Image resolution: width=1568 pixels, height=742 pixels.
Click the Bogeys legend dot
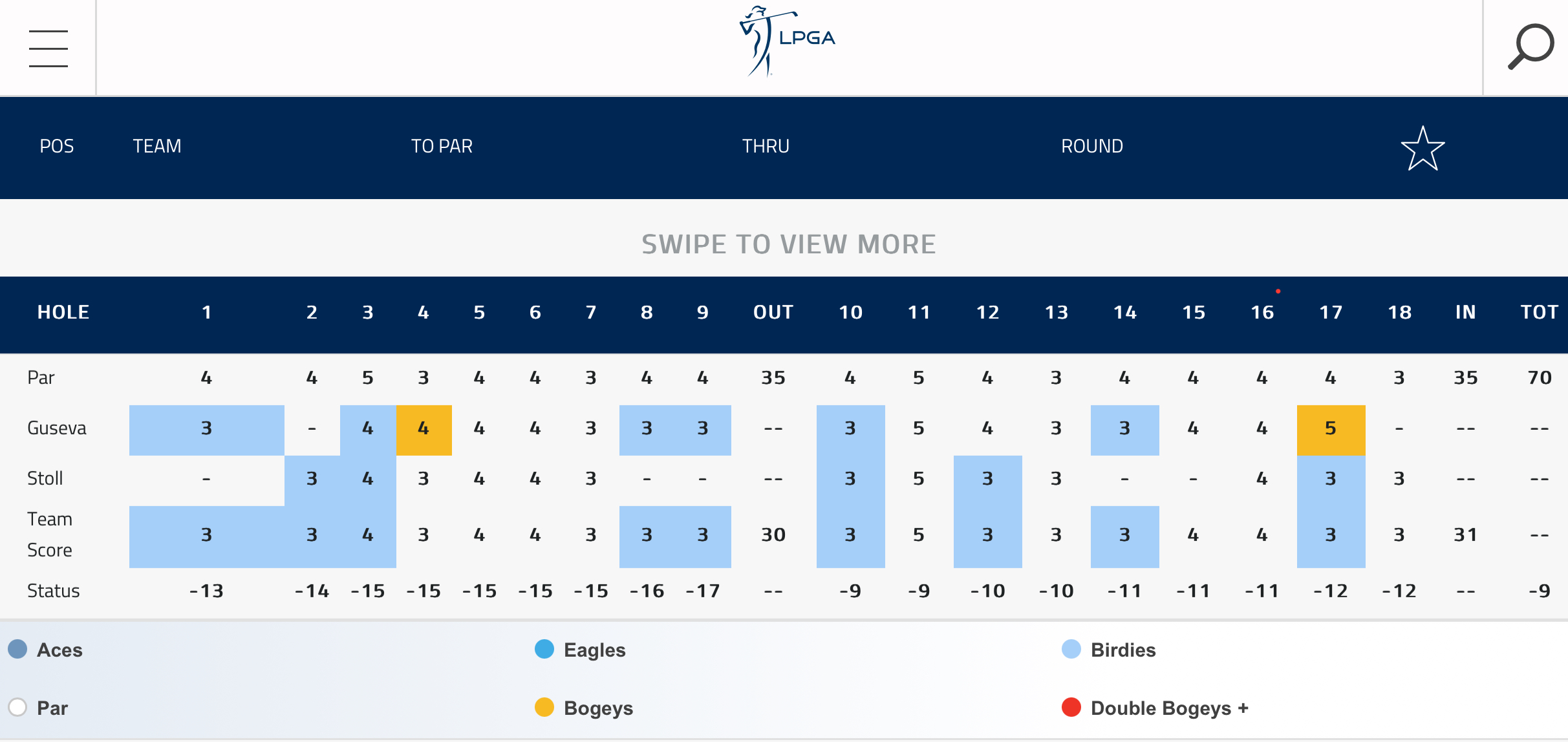[544, 707]
